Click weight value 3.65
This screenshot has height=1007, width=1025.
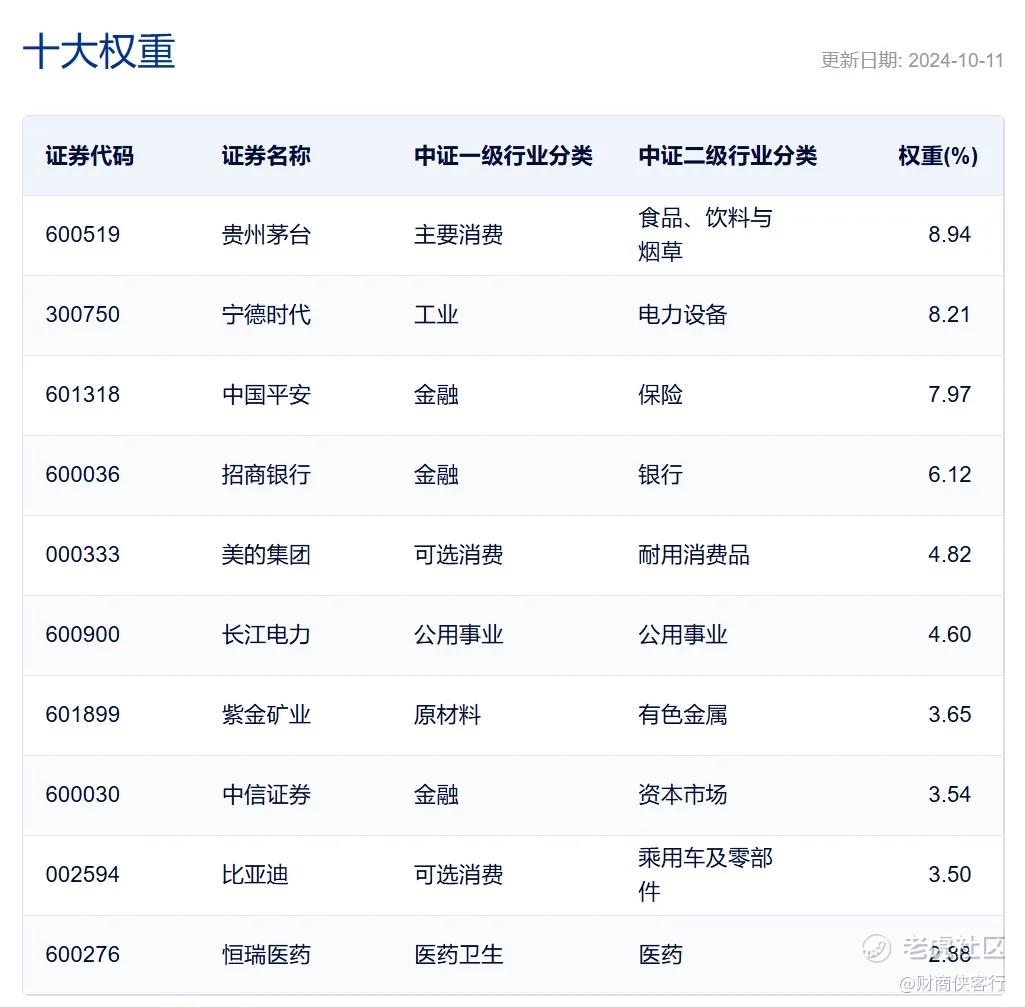click(950, 714)
